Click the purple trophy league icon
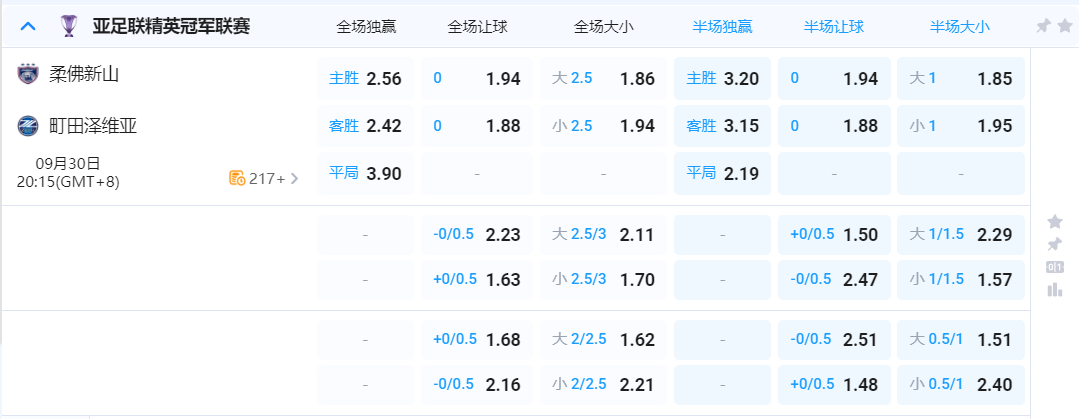Viewport: 1079px width, 419px height. 69,26
